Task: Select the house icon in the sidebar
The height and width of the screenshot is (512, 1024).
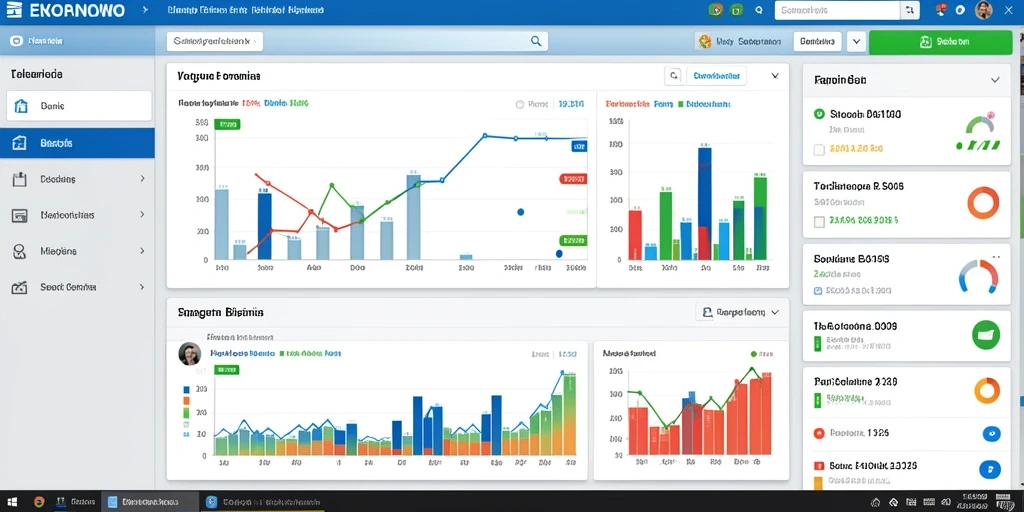Action: (x=21, y=106)
